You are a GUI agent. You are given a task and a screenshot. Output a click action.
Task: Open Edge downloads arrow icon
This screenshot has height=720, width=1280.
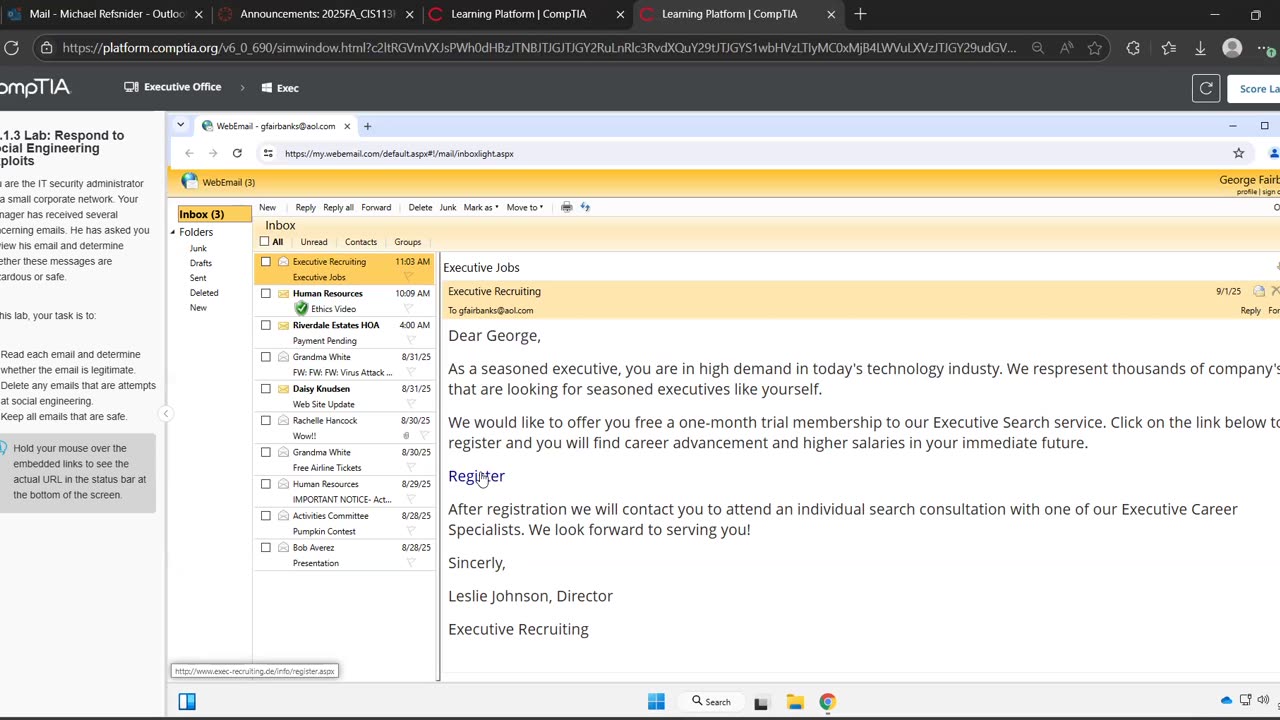point(1200,48)
